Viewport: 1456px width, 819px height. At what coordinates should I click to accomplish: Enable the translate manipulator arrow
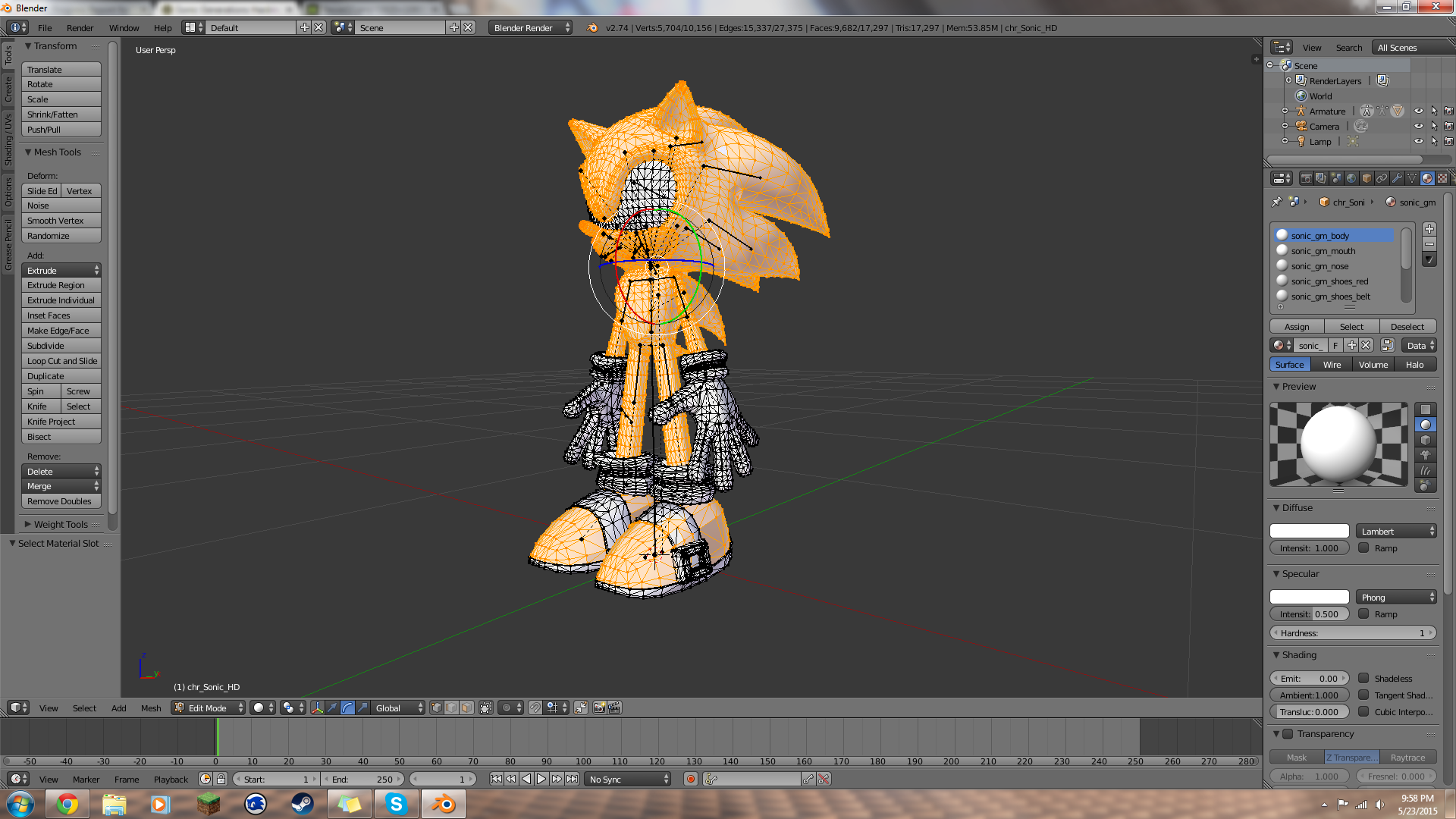332,708
